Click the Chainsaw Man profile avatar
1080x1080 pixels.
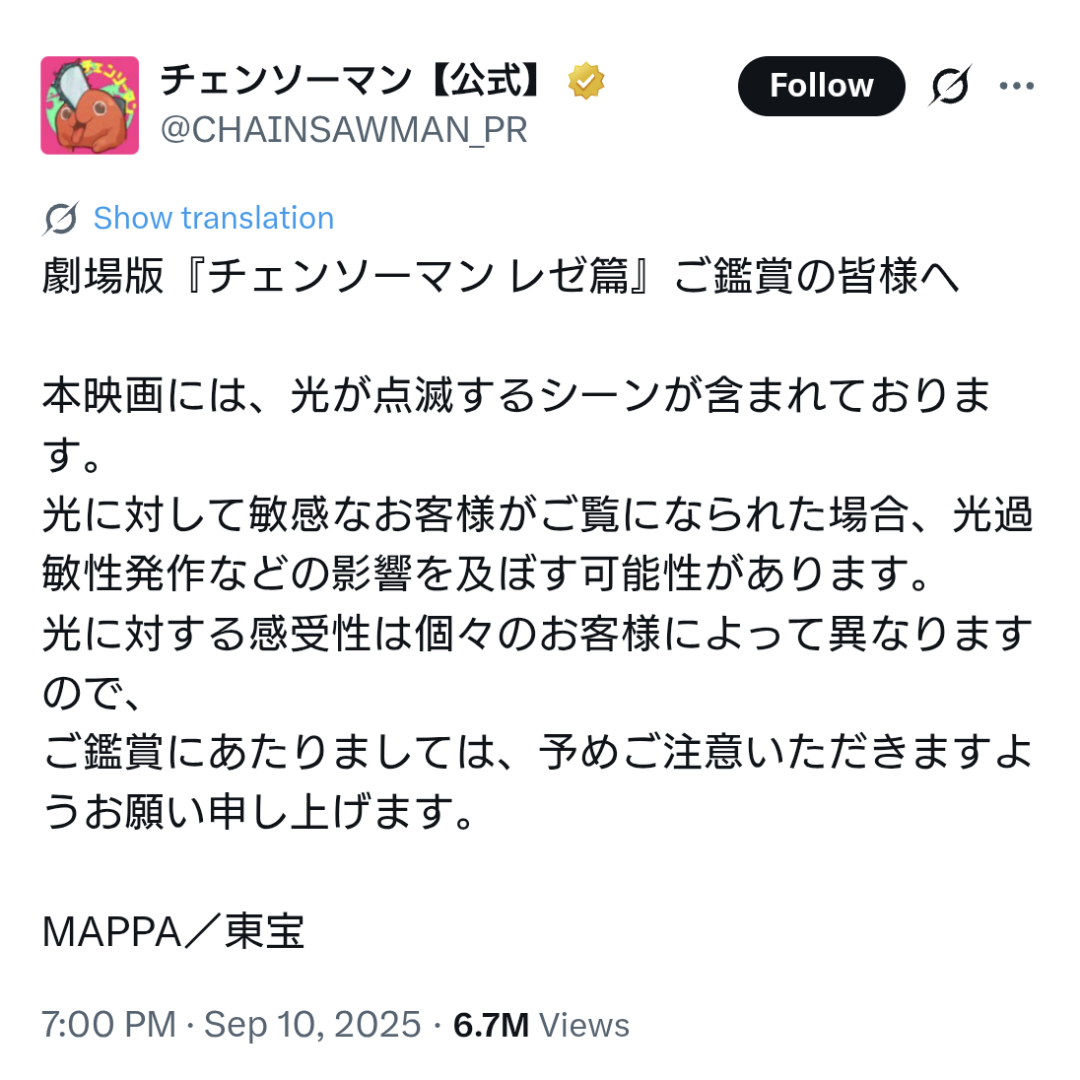[90, 105]
